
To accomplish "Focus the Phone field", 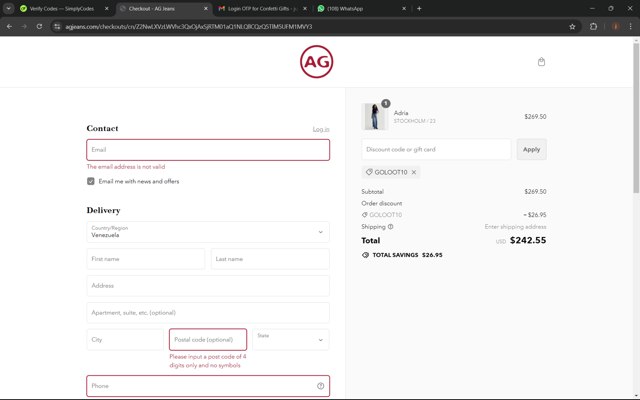I will click(x=208, y=386).
